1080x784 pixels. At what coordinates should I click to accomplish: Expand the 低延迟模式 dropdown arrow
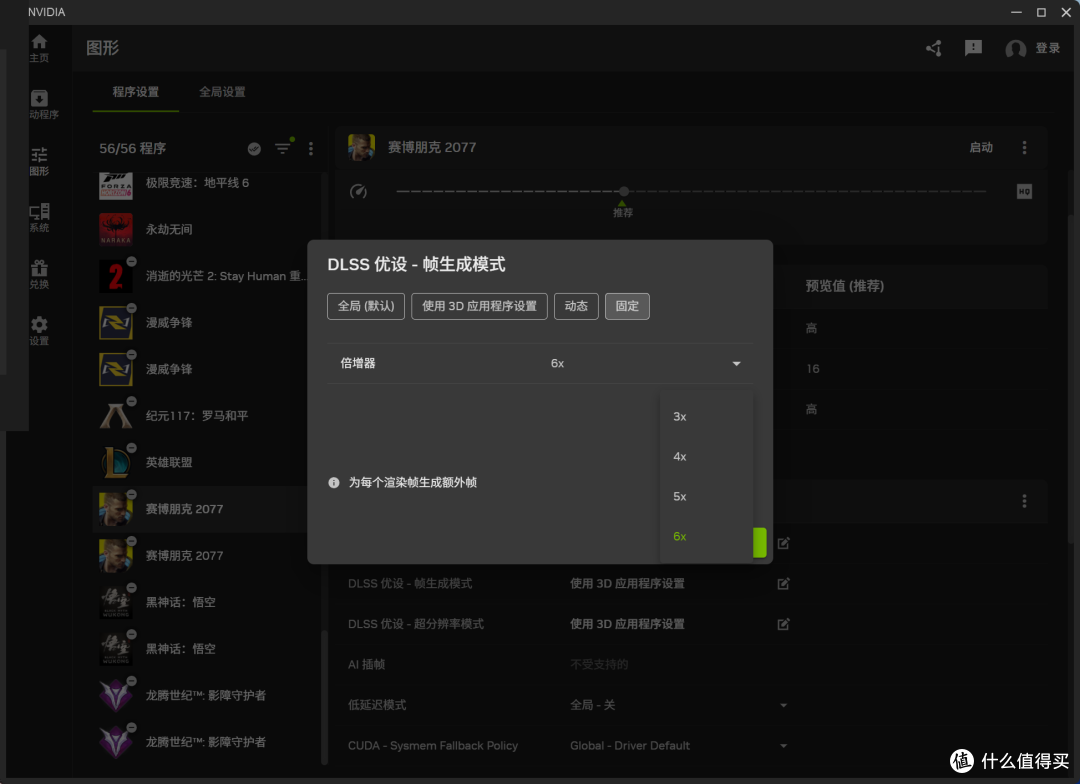pyautogui.click(x=783, y=705)
